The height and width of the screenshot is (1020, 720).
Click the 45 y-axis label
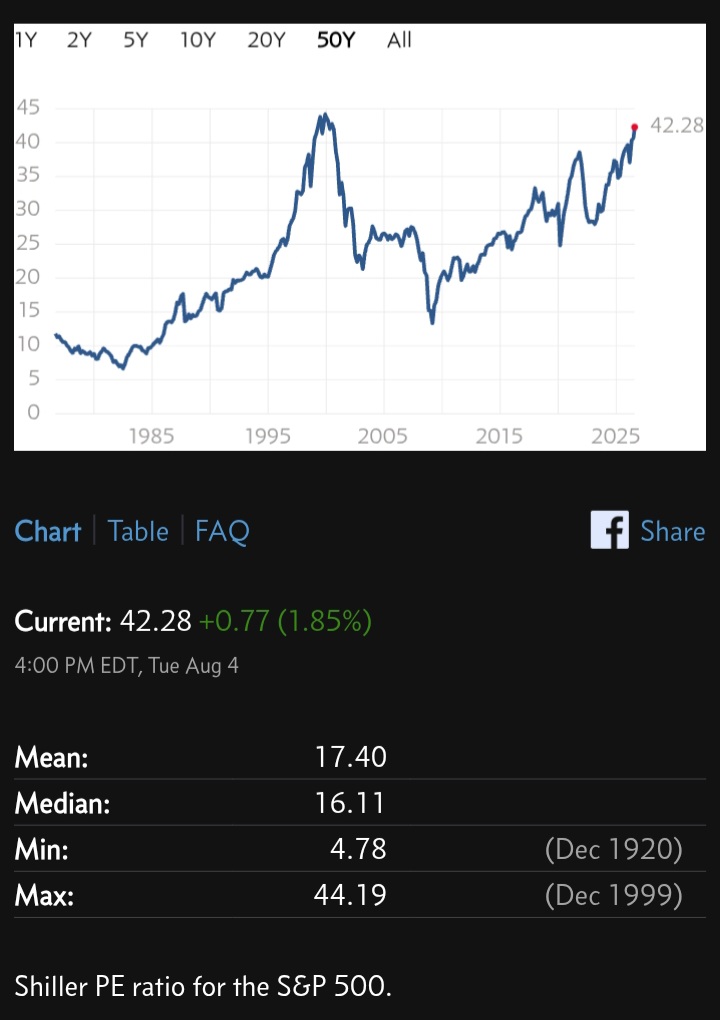tap(28, 108)
